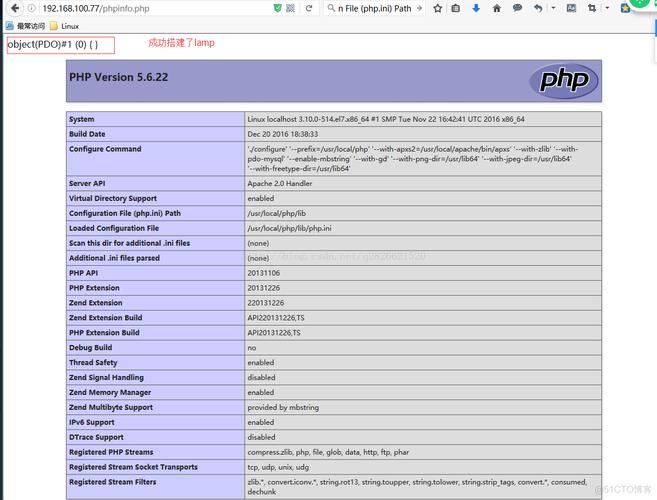Select the Thread Safety label

pyautogui.click(x=93, y=363)
